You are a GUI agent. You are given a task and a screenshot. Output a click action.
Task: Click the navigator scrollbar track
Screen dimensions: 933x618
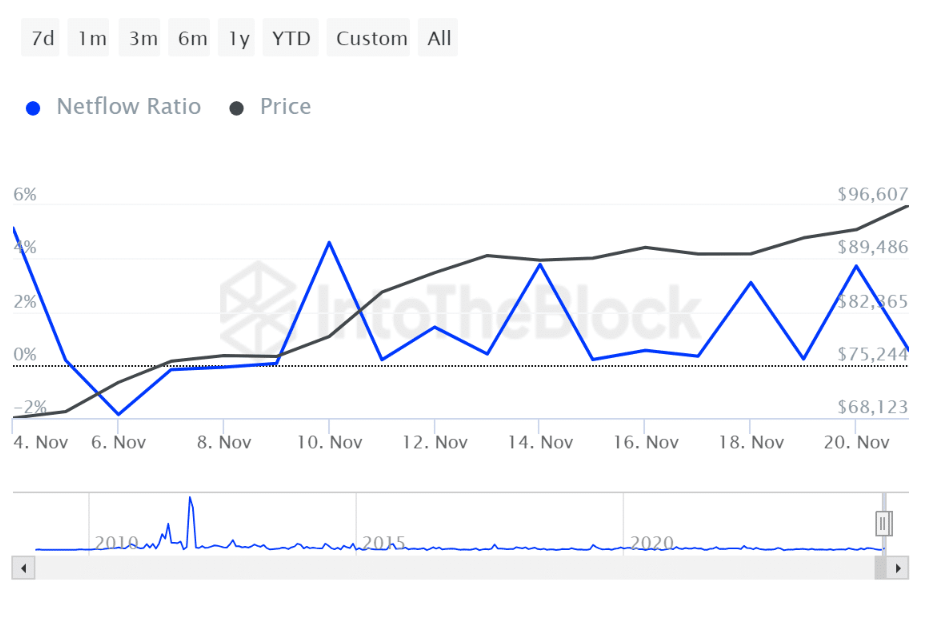pyautogui.click(x=450, y=568)
